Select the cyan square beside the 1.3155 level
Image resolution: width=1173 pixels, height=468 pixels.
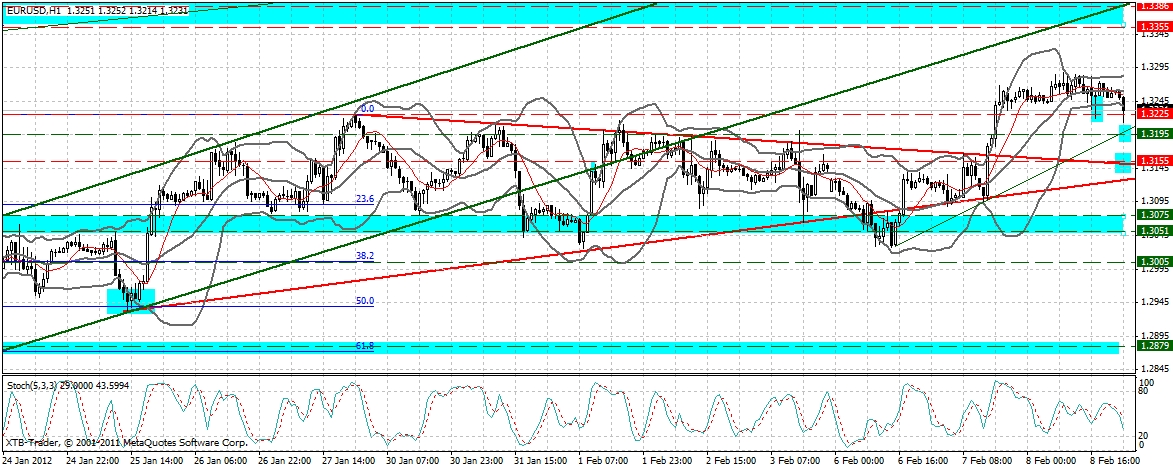1124,162
